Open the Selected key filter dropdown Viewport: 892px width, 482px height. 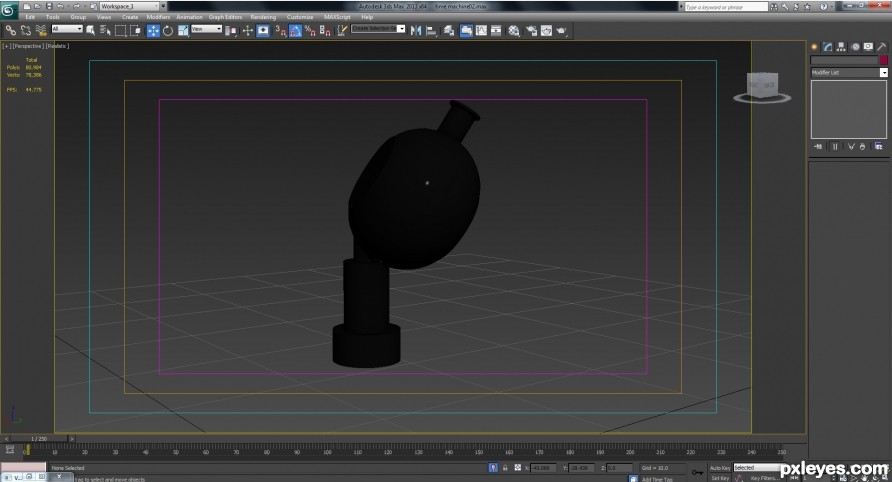click(x=758, y=468)
